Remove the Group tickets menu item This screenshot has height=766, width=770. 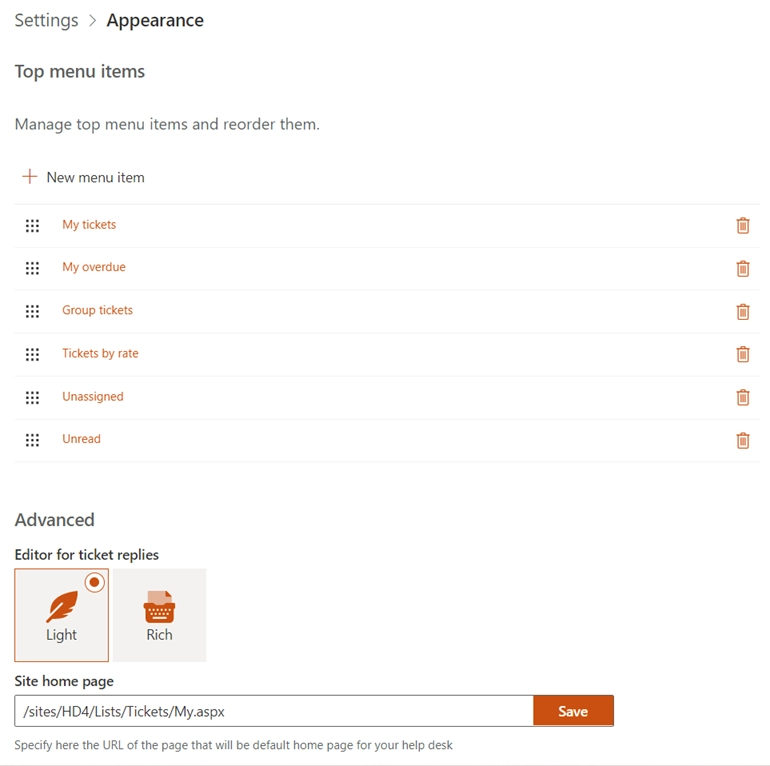pyautogui.click(x=743, y=311)
